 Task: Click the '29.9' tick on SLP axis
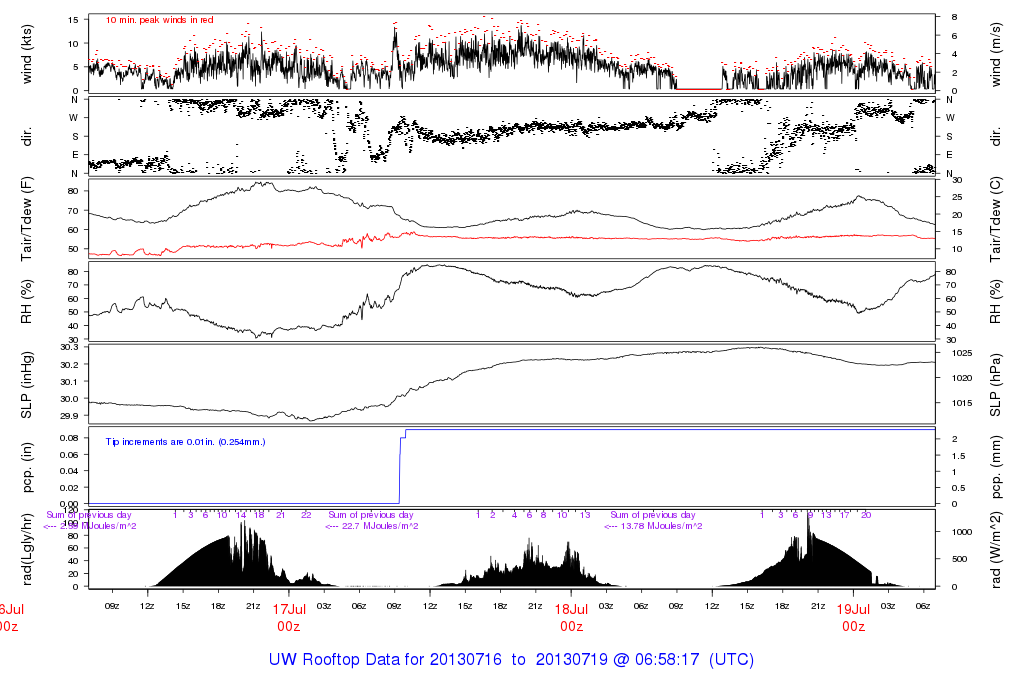click(x=69, y=415)
